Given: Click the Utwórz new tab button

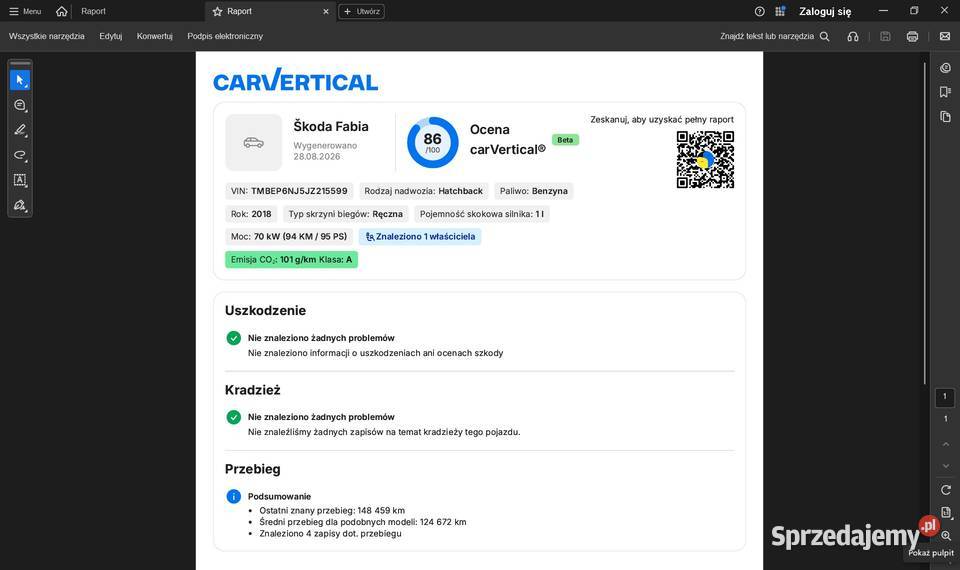Looking at the screenshot, I should [361, 11].
